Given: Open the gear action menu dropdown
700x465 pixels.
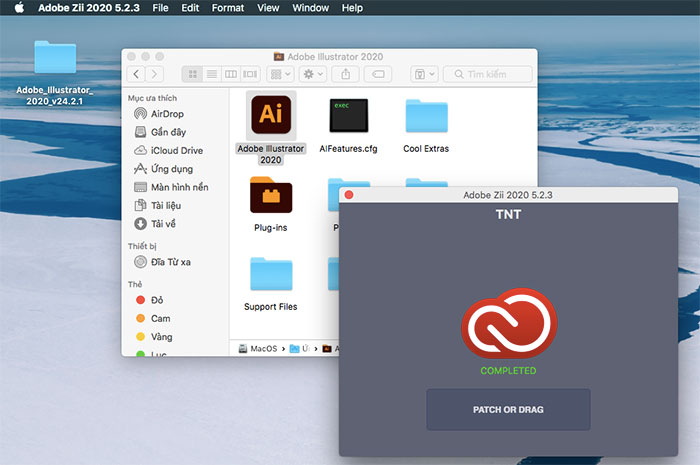Looking at the screenshot, I should (x=313, y=74).
